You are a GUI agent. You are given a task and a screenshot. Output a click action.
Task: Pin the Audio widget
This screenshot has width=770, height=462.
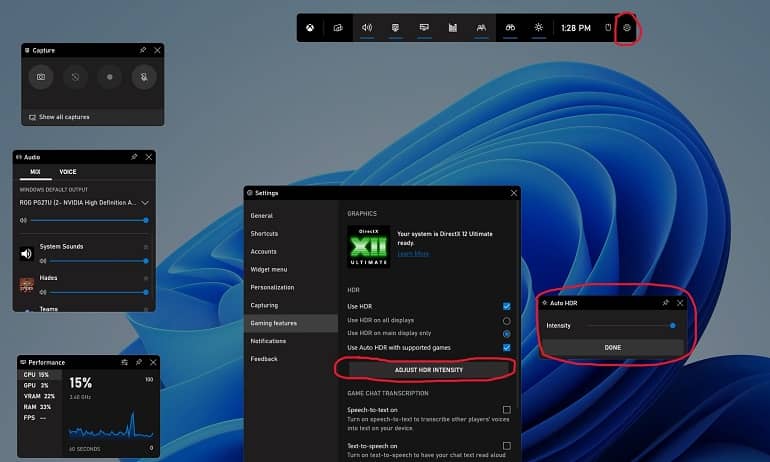coord(134,157)
